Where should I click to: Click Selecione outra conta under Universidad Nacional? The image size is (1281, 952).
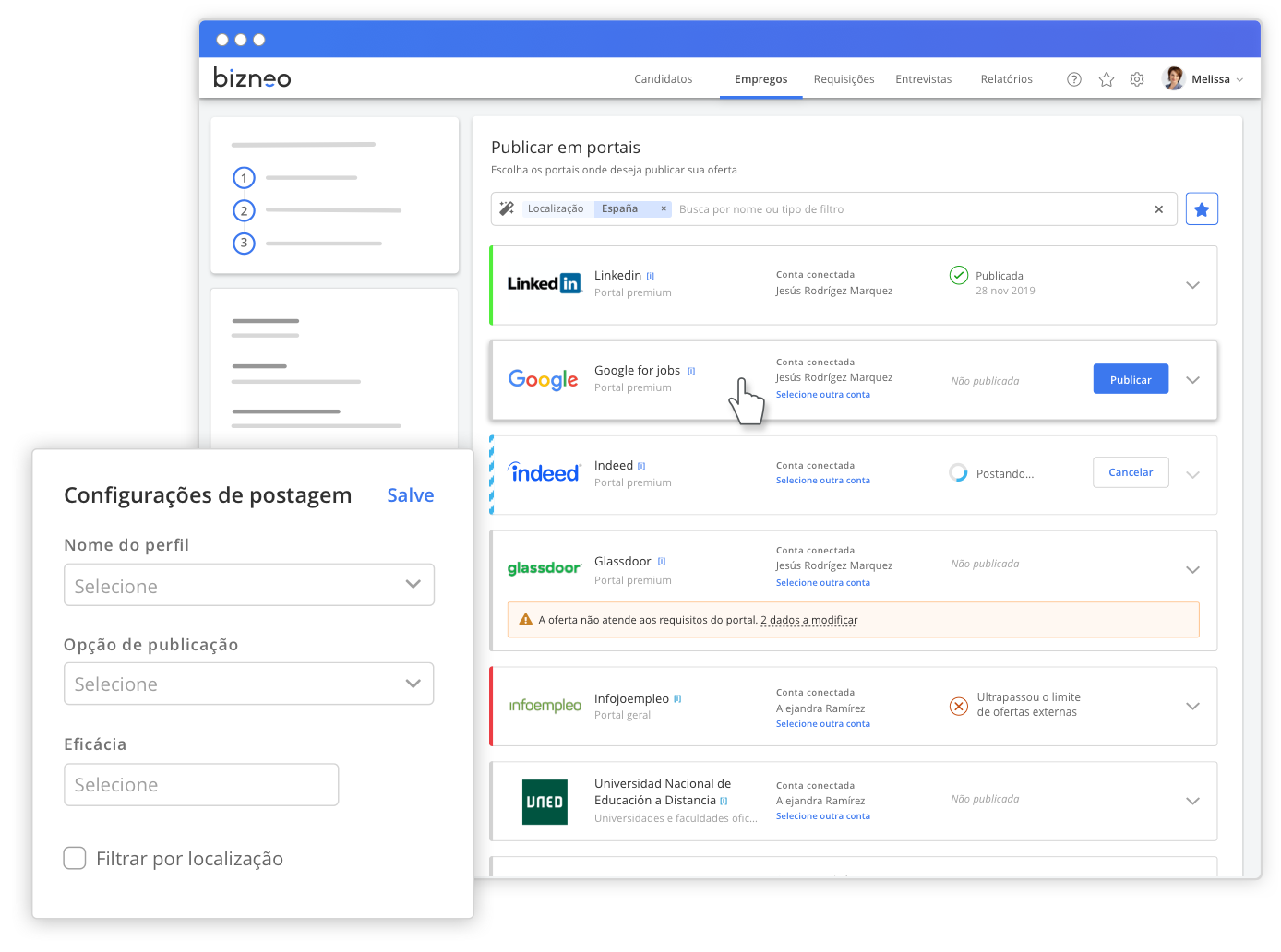pyautogui.click(x=823, y=816)
